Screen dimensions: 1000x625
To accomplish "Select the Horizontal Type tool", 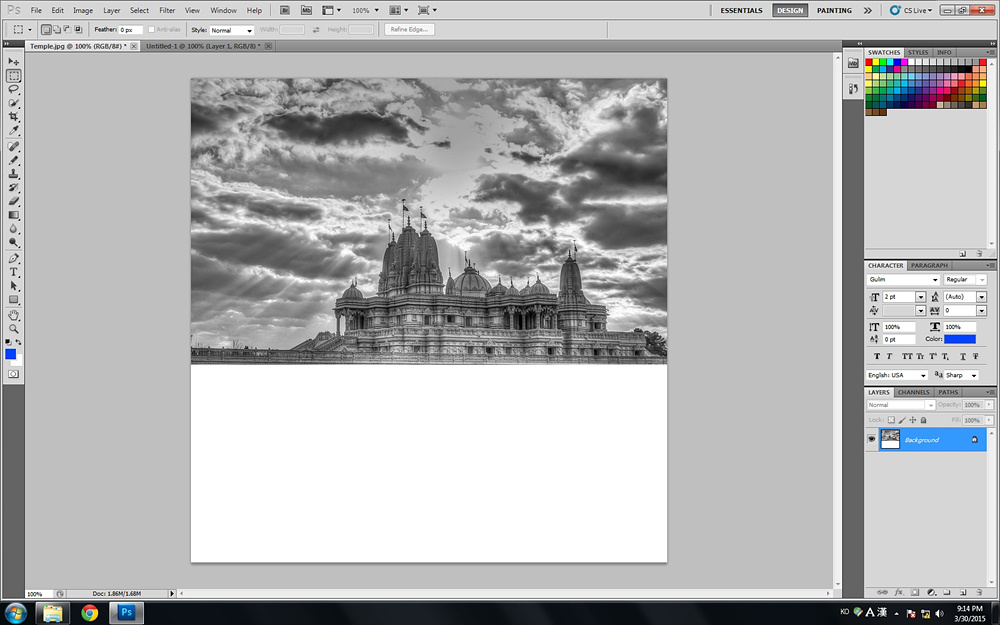I will pos(14,272).
